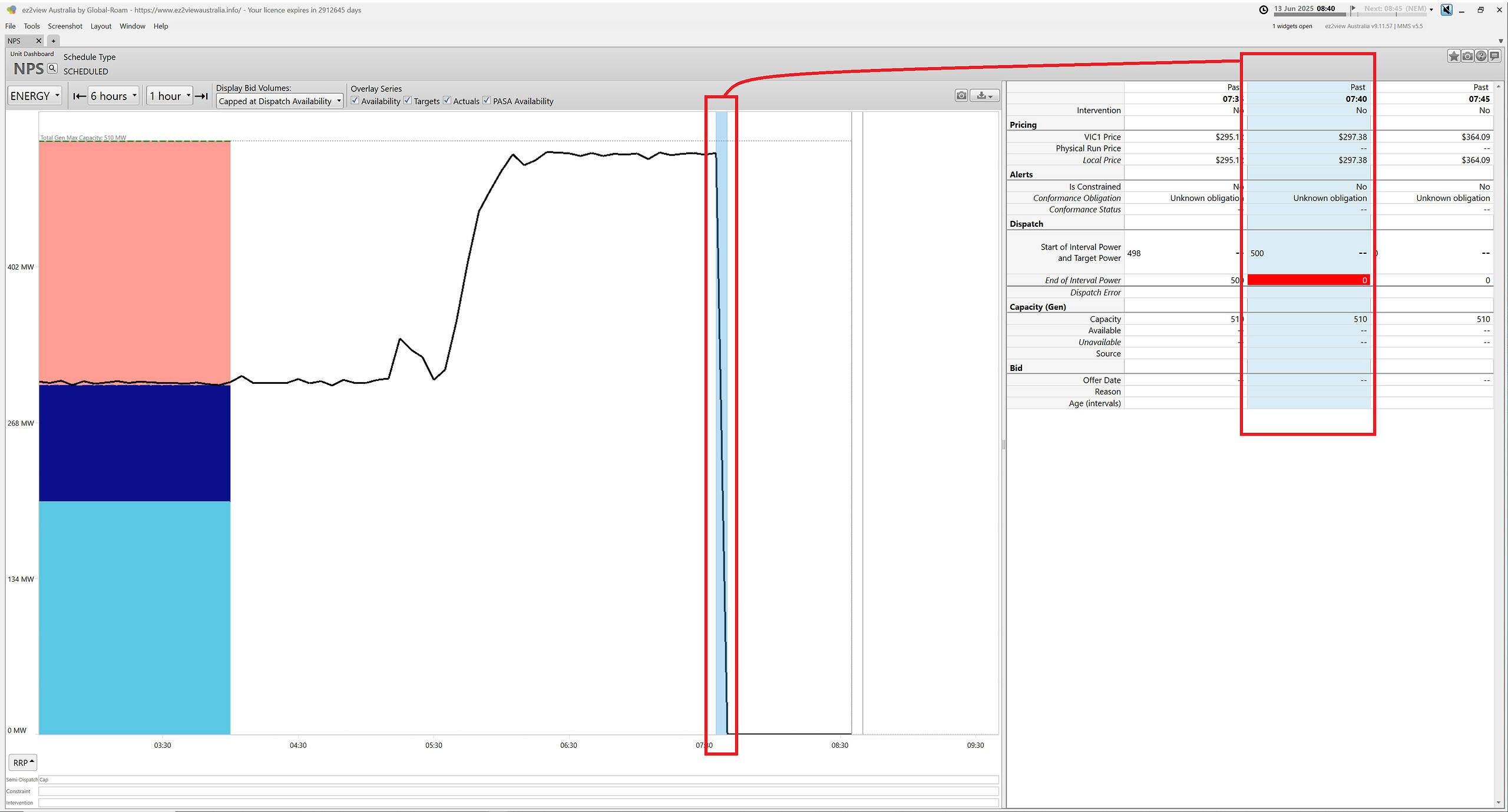Screen dimensions: 1508x812
Task: Click the pink bid band in the chart
Action: pyautogui.click(x=135, y=262)
